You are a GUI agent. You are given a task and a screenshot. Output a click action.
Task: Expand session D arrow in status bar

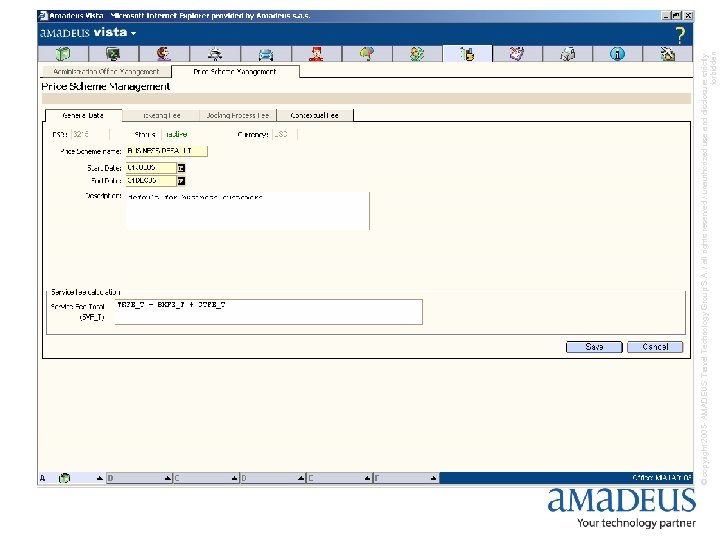pyautogui.click(x=301, y=478)
